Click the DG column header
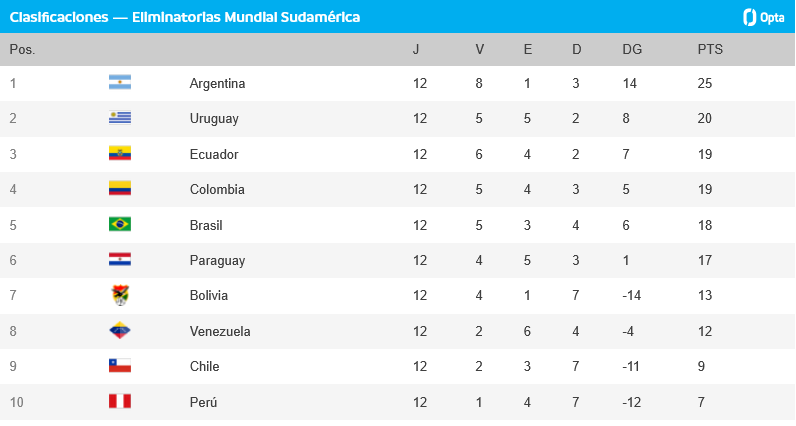Screen dimensions: 796x426 pos(632,49)
